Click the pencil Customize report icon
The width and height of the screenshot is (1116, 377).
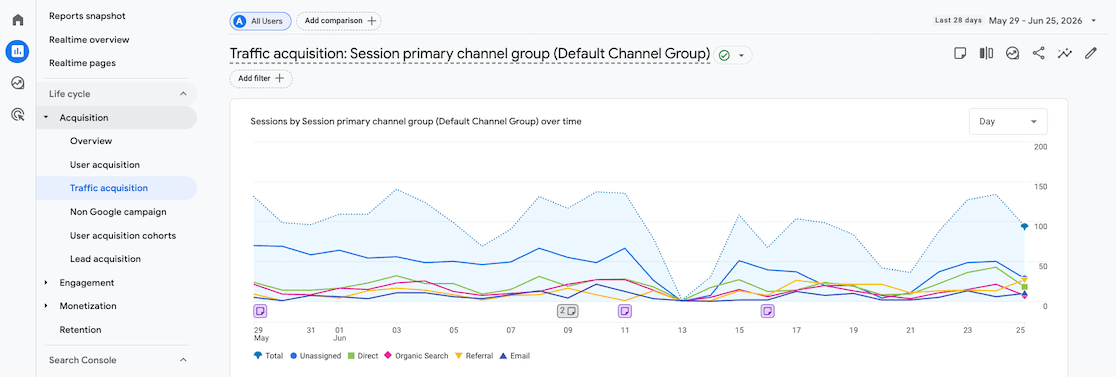1090,53
